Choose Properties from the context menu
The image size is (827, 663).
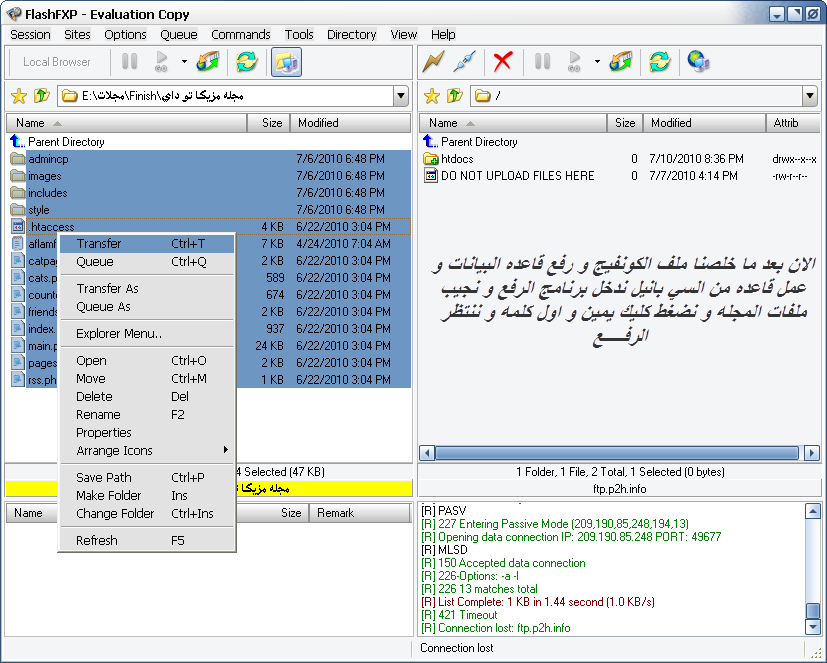click(147, 433)
